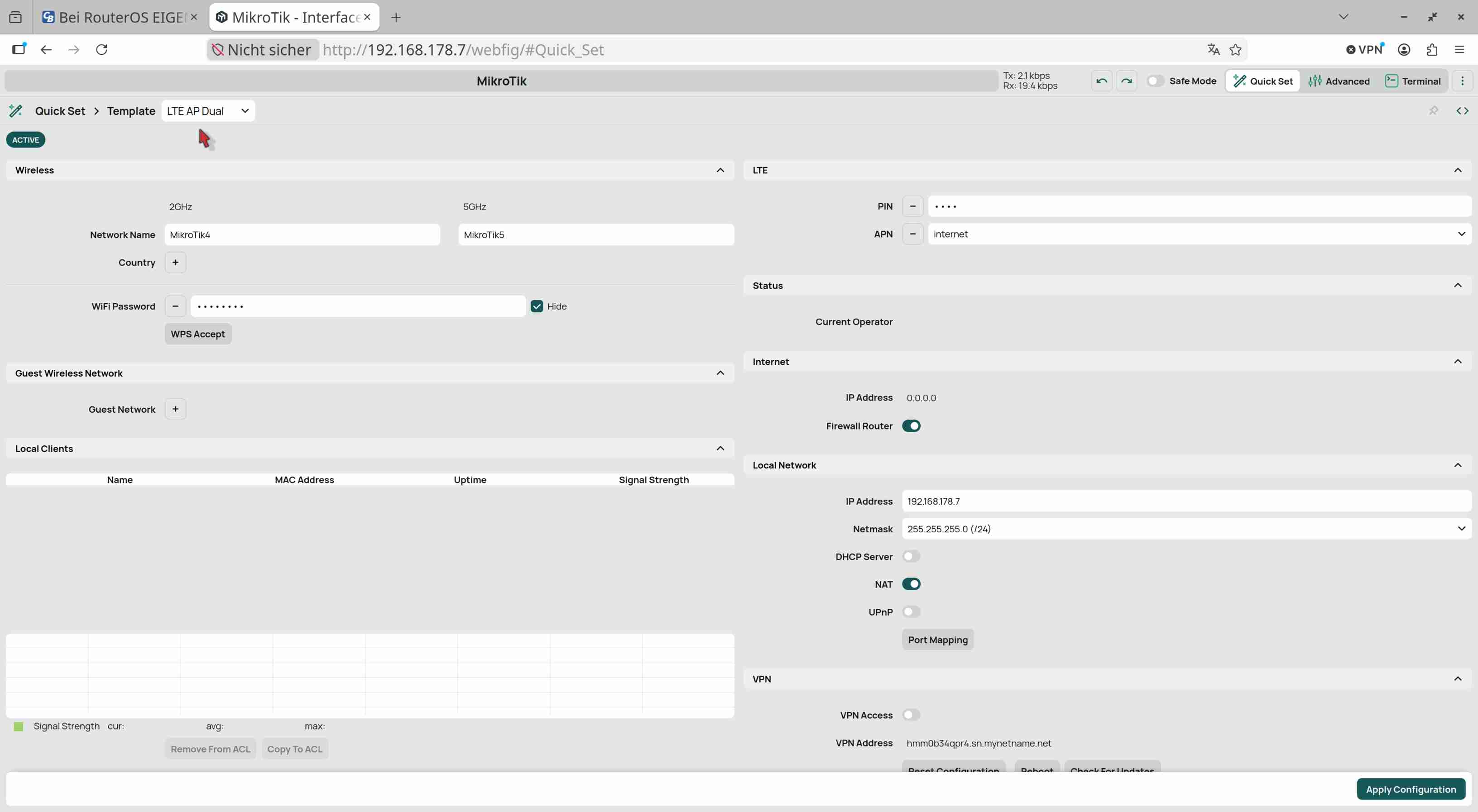Screen dimensions: 1478x812
Task: Click the Nicht sicher security indicator
Action: click(262, 50)
